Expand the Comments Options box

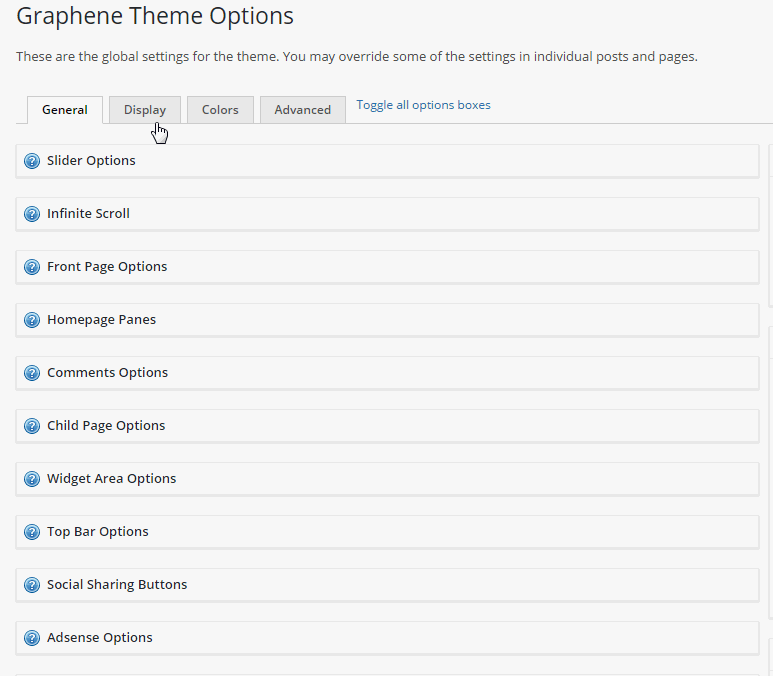click(x=387, y=373)
